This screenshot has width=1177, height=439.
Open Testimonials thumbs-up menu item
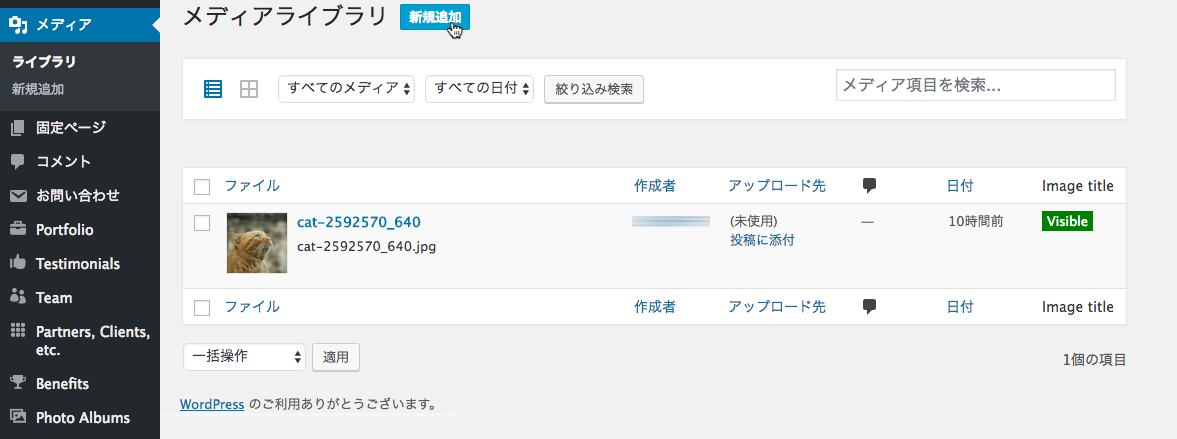point(77,264)
